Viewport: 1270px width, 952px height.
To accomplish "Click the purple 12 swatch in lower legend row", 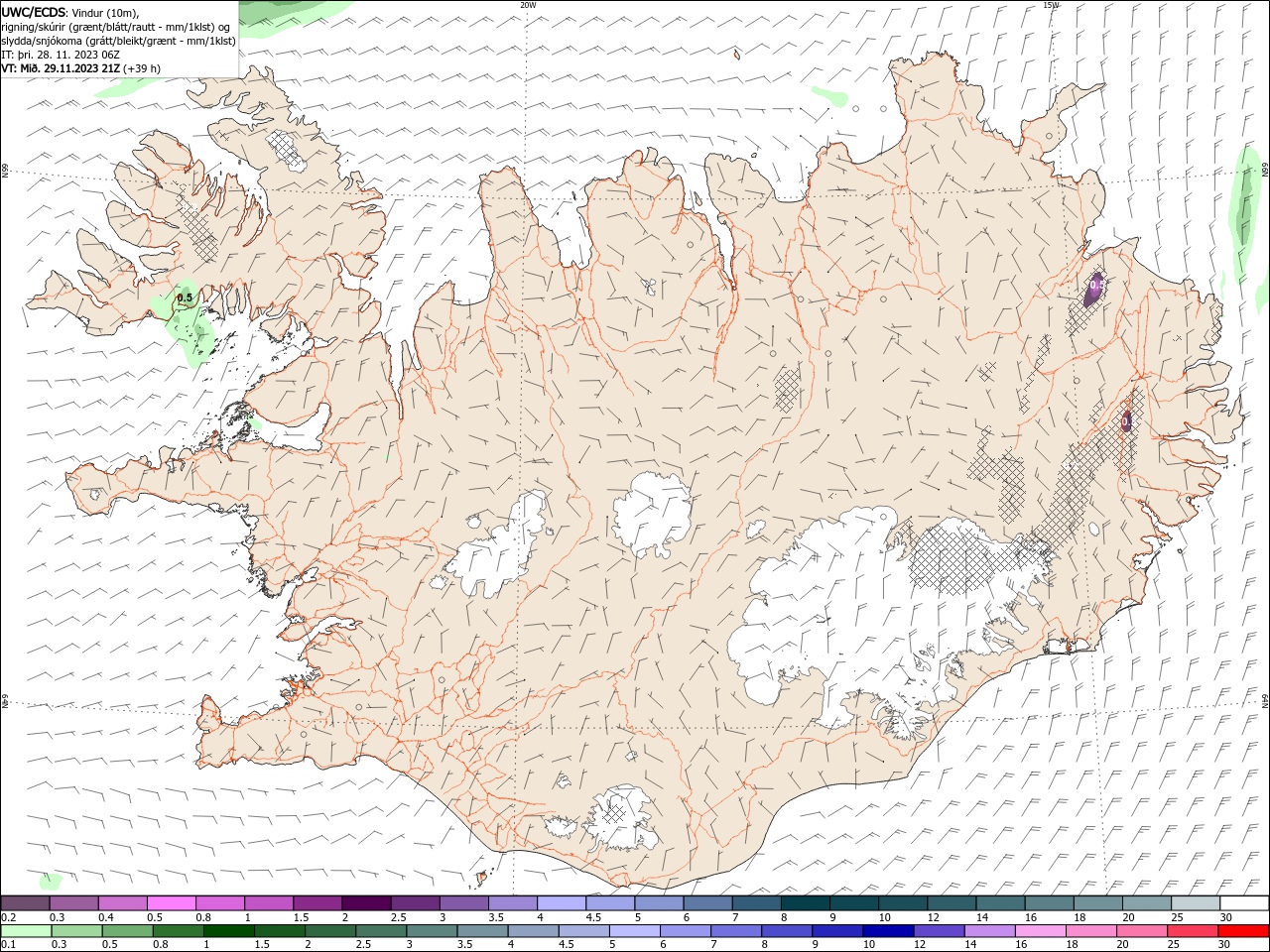I will (x=938, y=931).
